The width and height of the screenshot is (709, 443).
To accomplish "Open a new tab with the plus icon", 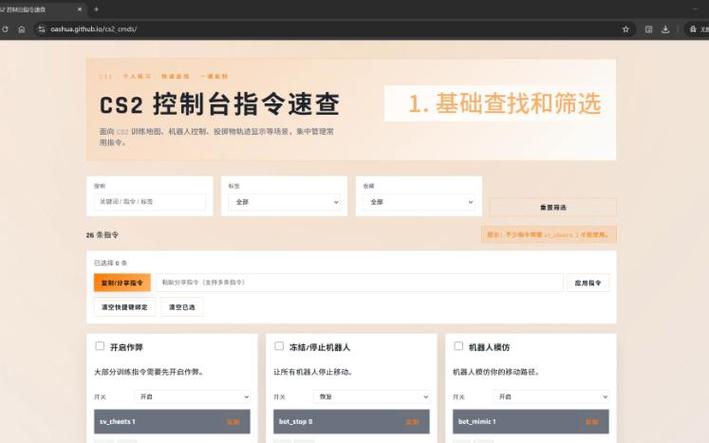I will click(x=96, y=9).
